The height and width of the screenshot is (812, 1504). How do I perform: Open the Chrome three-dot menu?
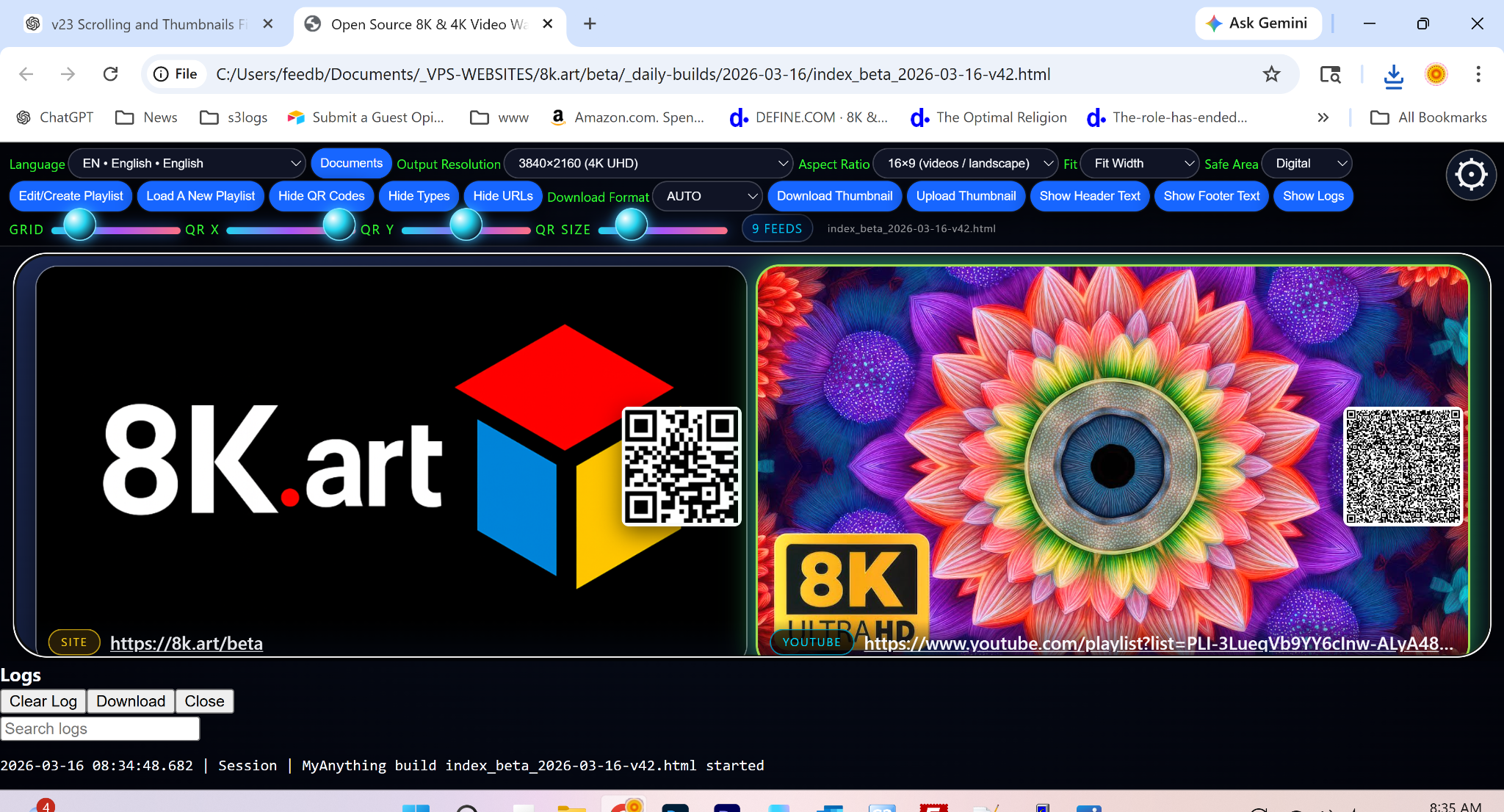1478,74
